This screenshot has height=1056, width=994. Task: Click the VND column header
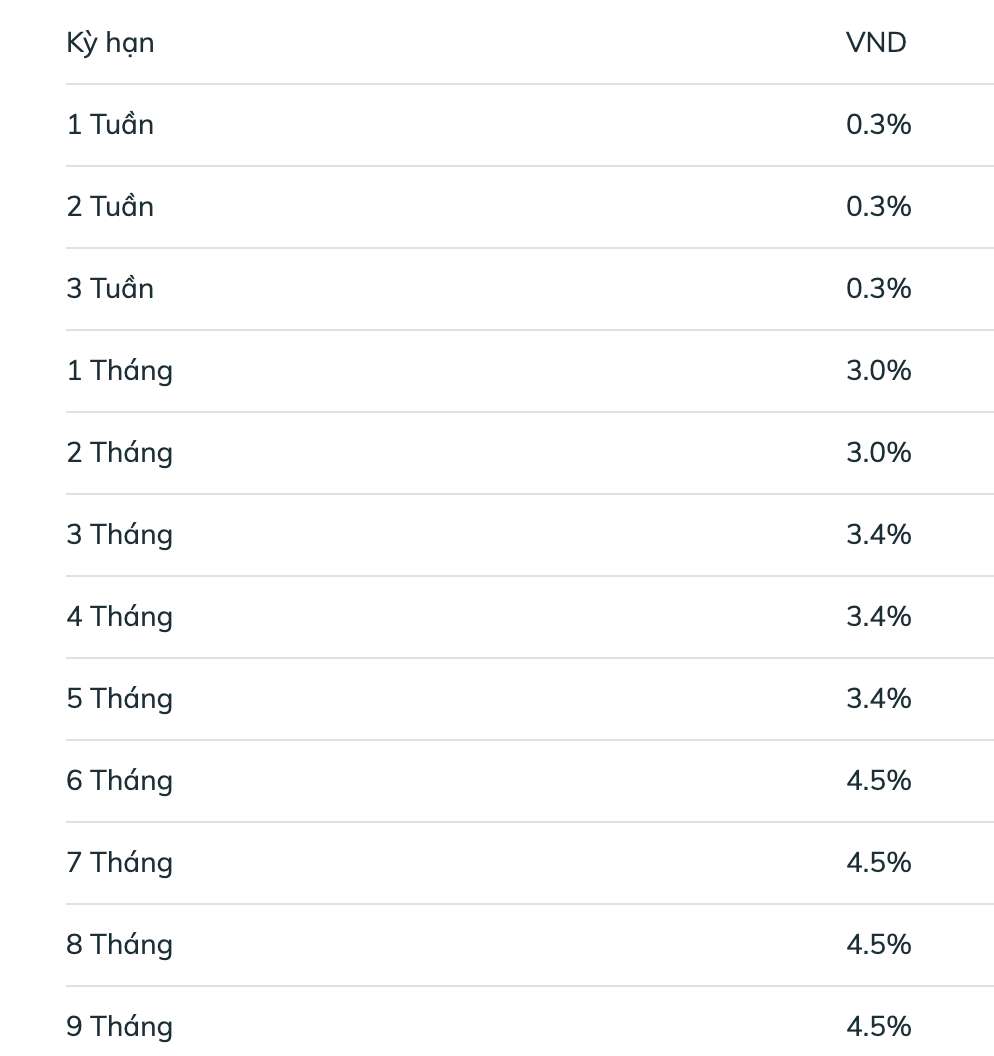[x=876, y=44]
